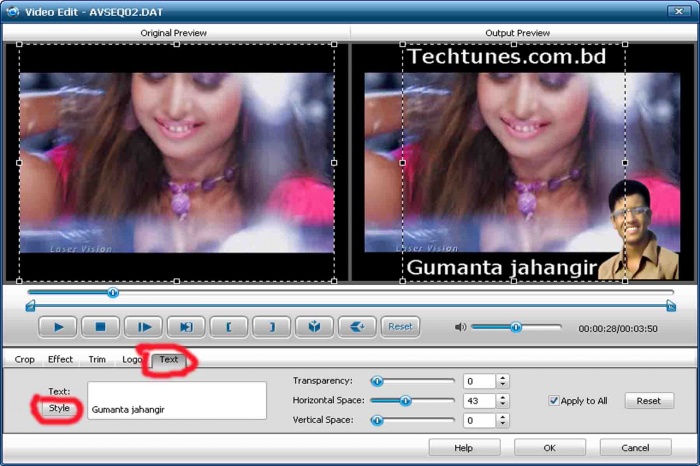Click the Video Edit title bar app icon
This screenshot has height=466, width=700.
click(12, 11)
